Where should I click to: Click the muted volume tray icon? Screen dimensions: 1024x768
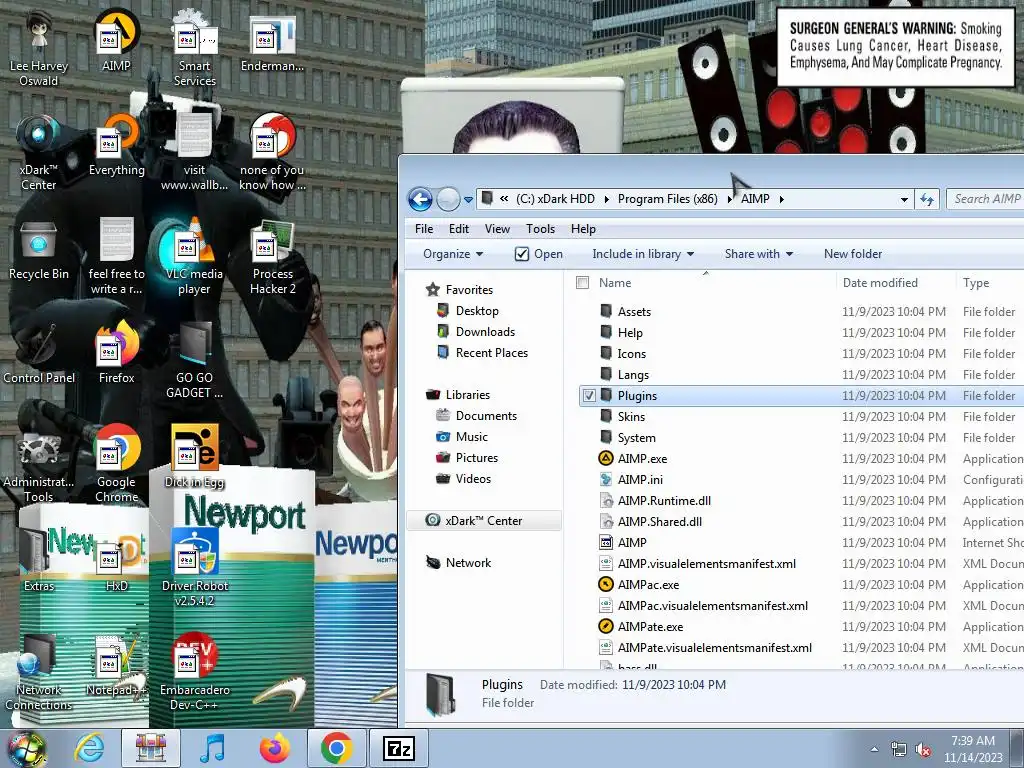(x=923, y=750)
